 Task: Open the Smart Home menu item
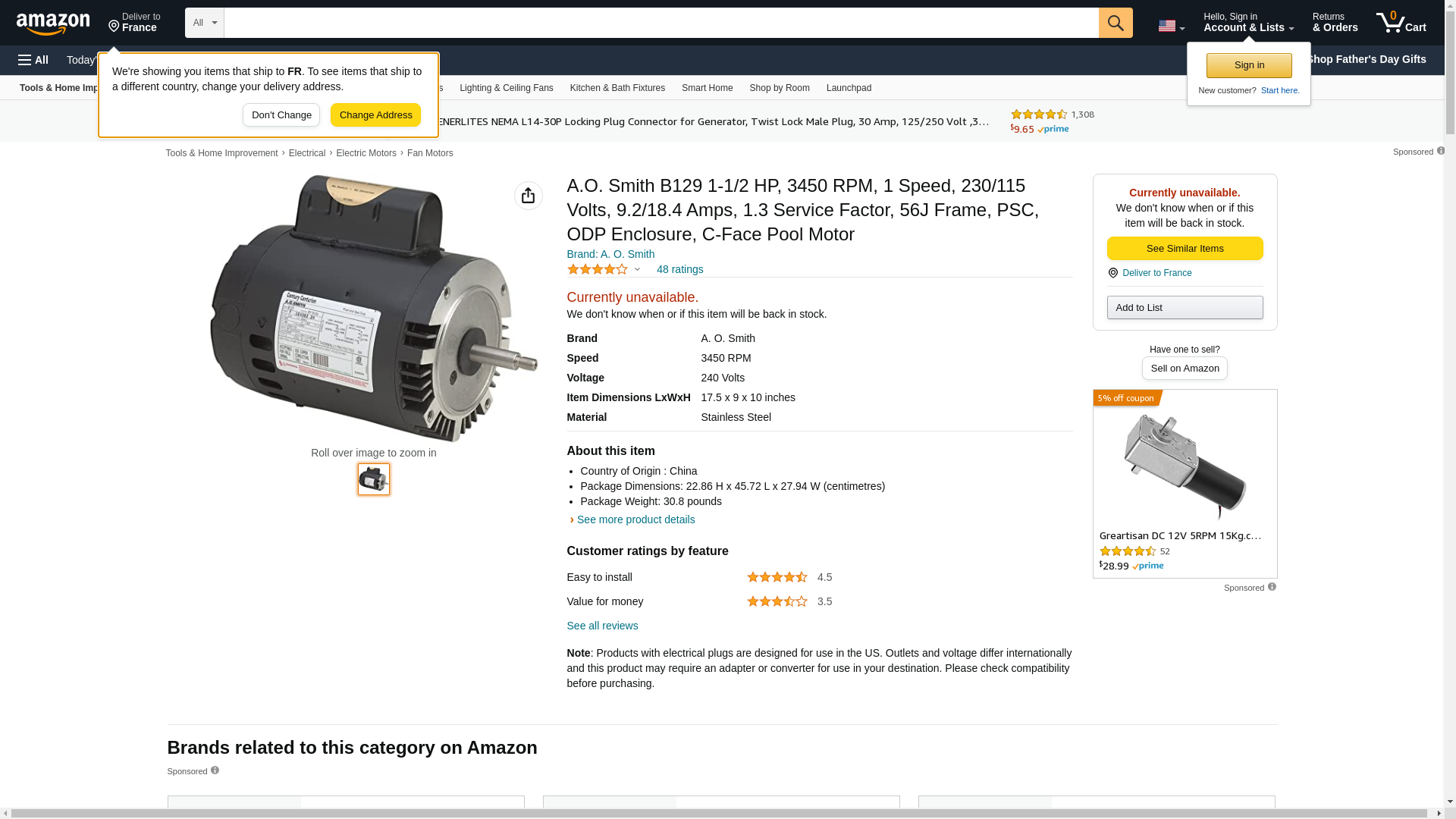(x=707, y=88)
